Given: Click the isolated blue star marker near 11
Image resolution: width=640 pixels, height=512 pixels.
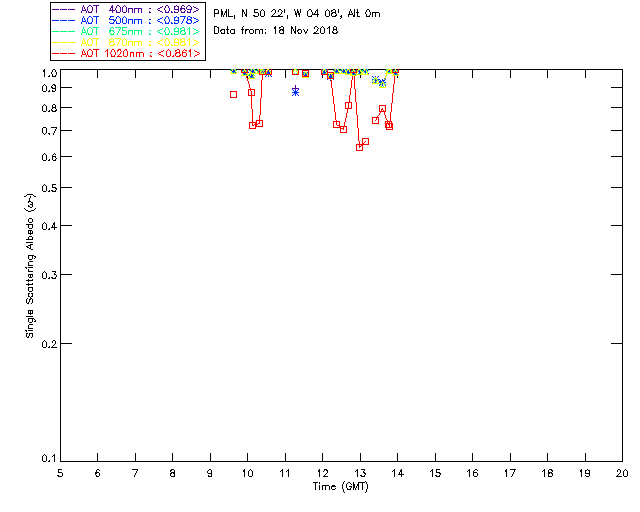Looking at the screenshot, I should (296, 91).
